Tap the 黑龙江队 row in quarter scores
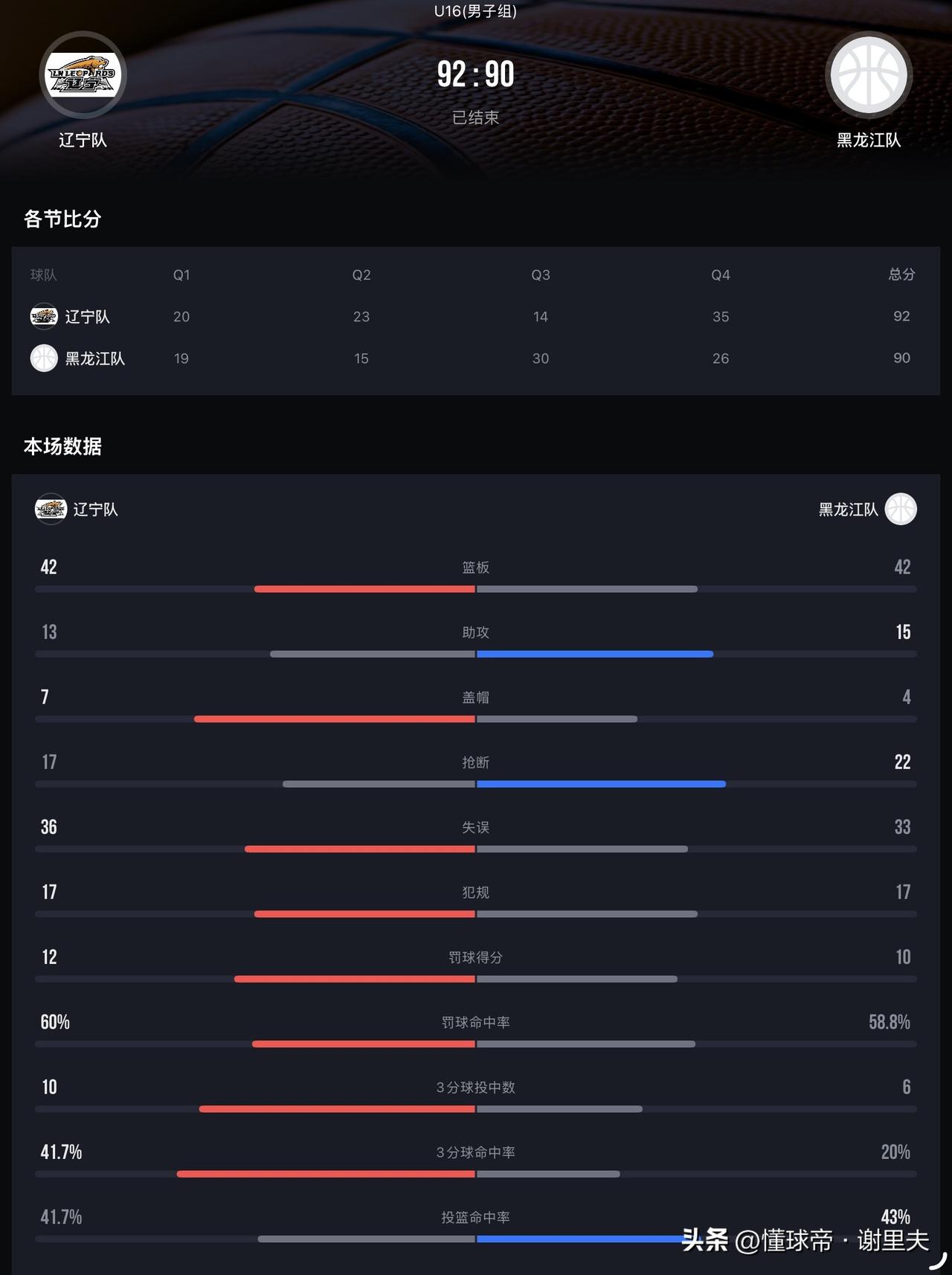Screen dimensions: 952x1275 tap(476, 358)
